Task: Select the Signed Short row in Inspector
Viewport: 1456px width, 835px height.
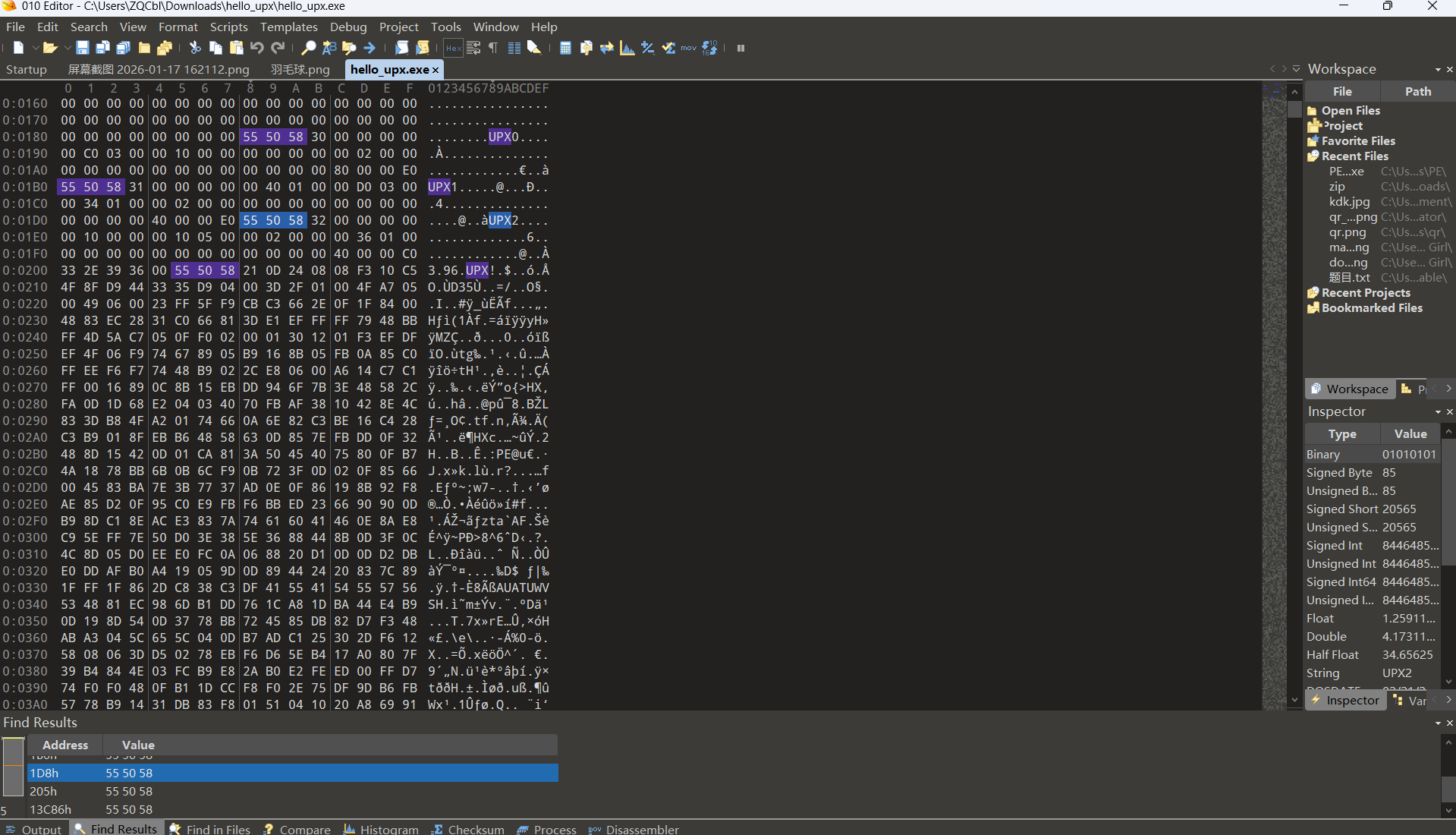Action: click(x=1372, y=509)
